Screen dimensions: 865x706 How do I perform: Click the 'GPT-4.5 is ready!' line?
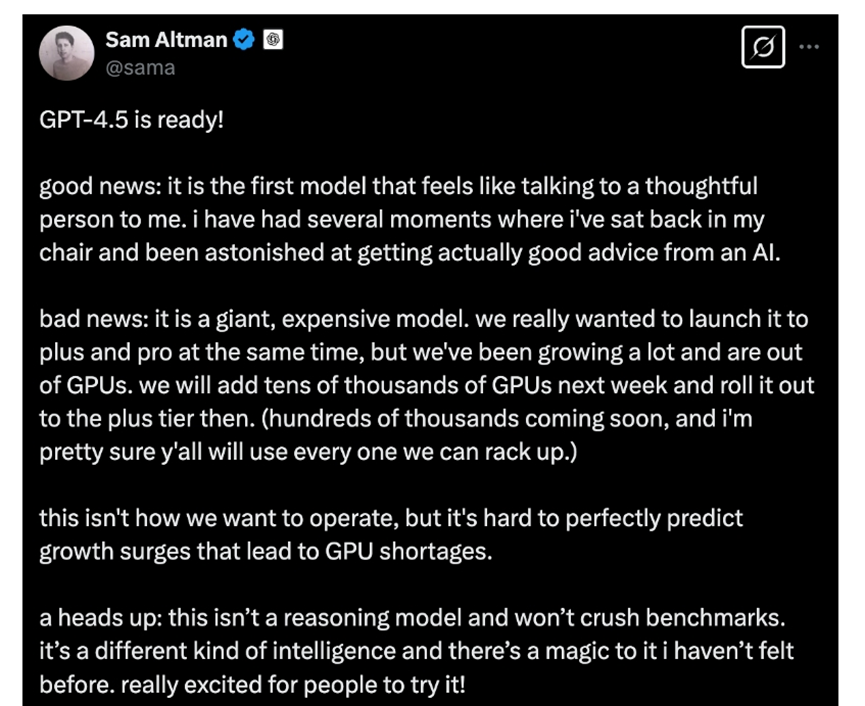tap(131, 120)
